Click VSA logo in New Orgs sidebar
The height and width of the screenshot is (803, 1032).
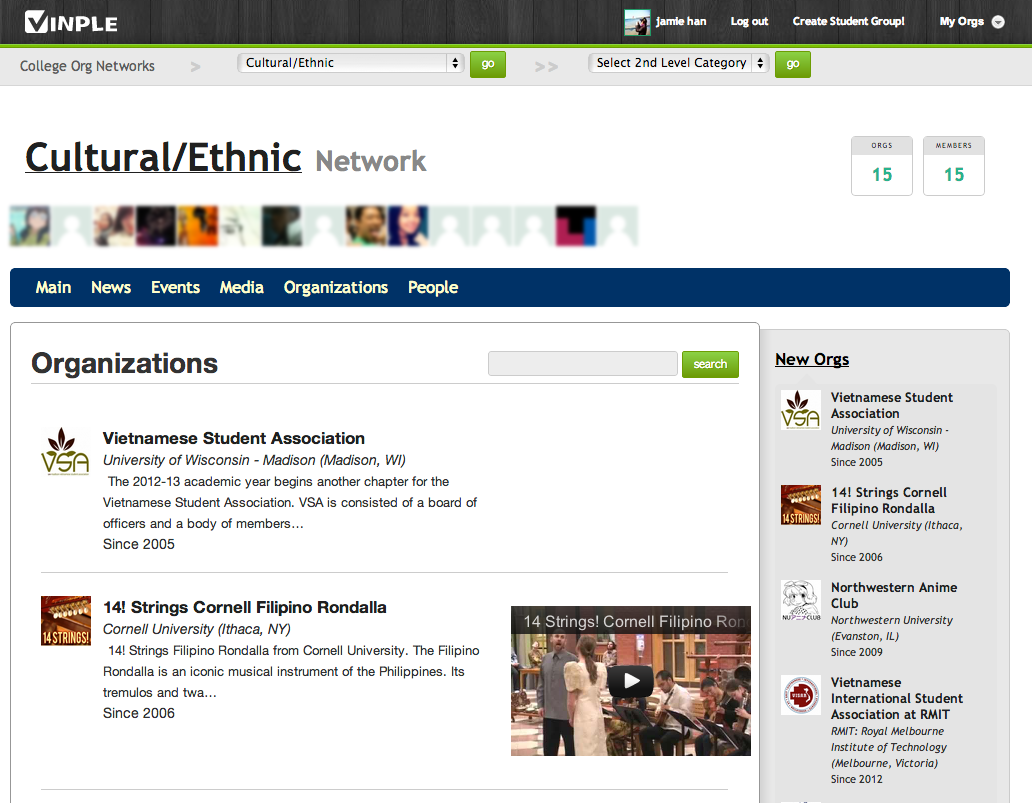tap(800, 410)
